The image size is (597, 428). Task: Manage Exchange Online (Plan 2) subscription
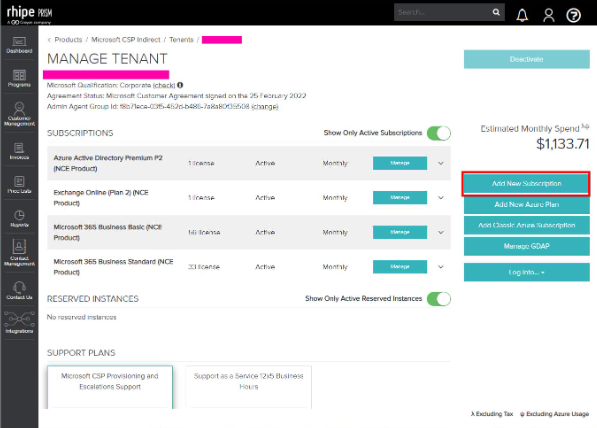click(400, 198)
